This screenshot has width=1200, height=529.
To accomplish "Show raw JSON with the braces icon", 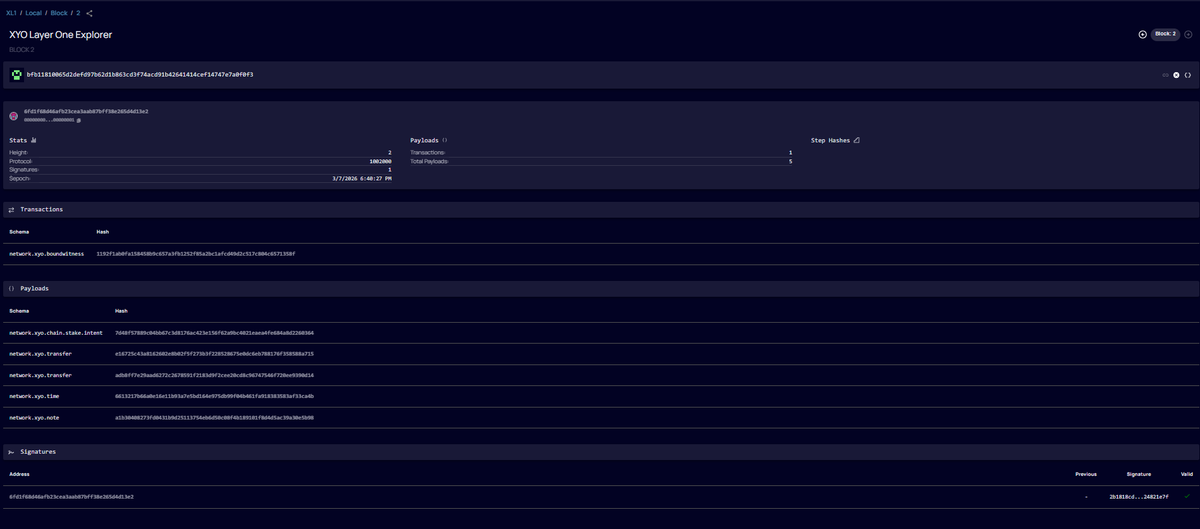I will tap(1188, 75).
